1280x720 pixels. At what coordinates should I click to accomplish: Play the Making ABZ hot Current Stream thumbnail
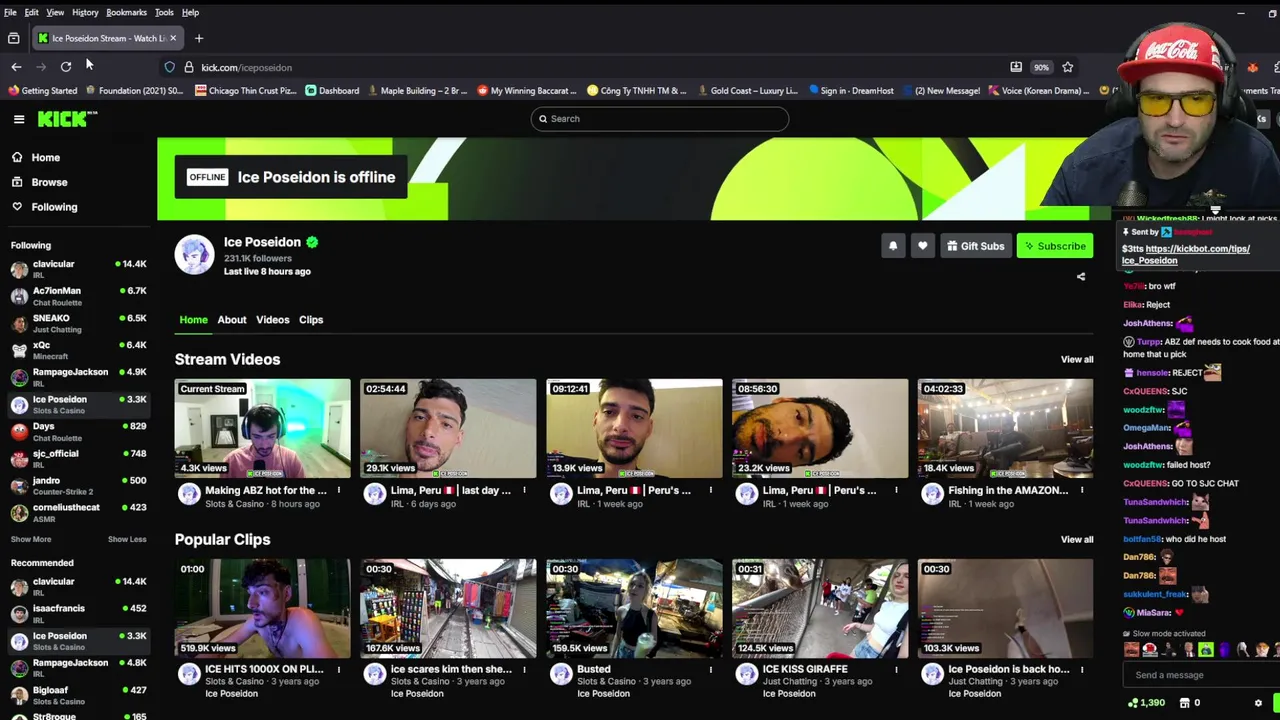(x=263, y=428)
